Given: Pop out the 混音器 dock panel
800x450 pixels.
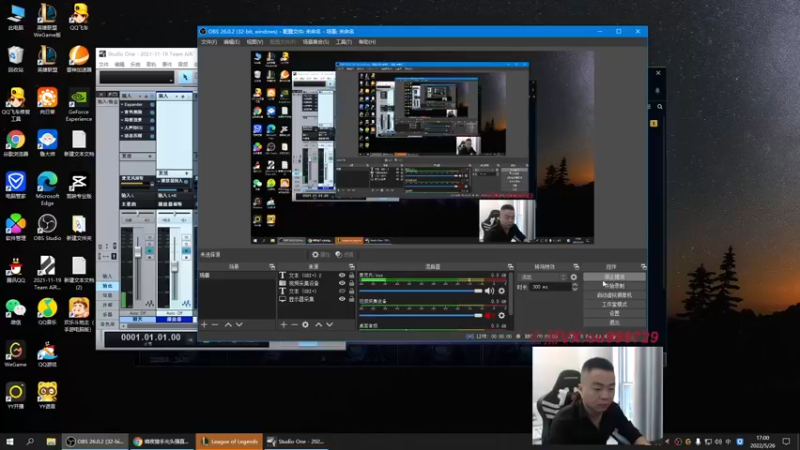Looking at the screenshot, I should tap(510, 267).
